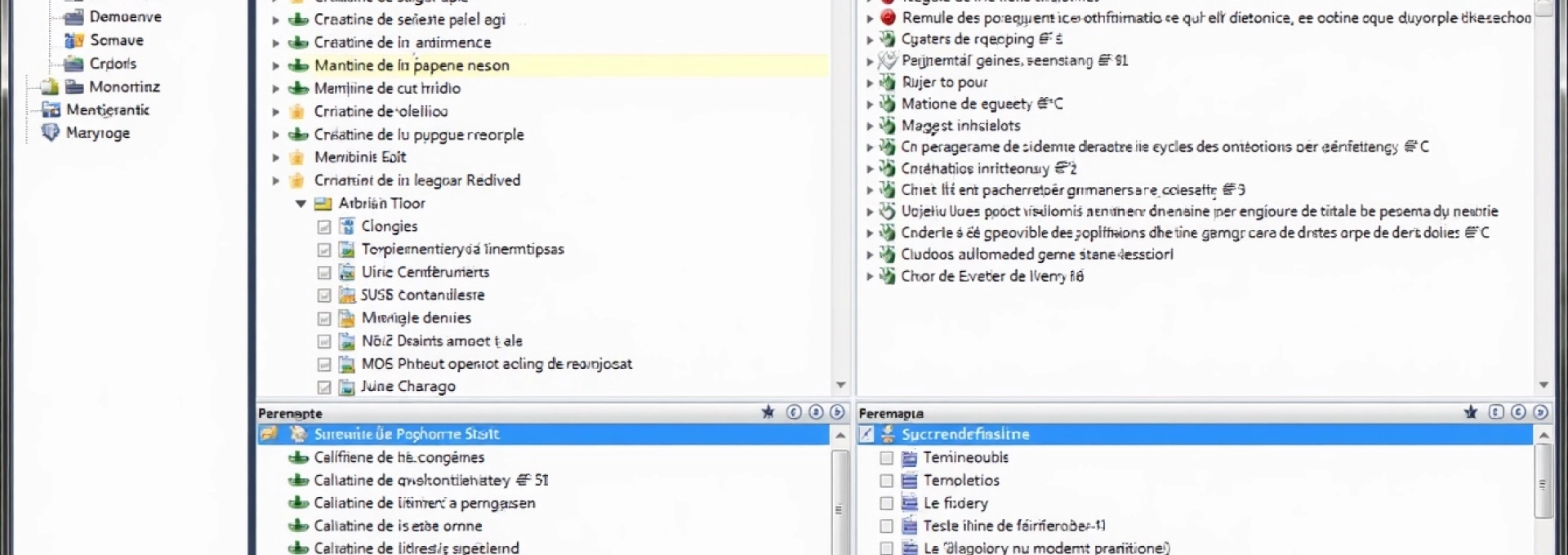Click the star icon in Peremapia panel header
This screenshot has height=555, width=1568.
(1471, 412)
